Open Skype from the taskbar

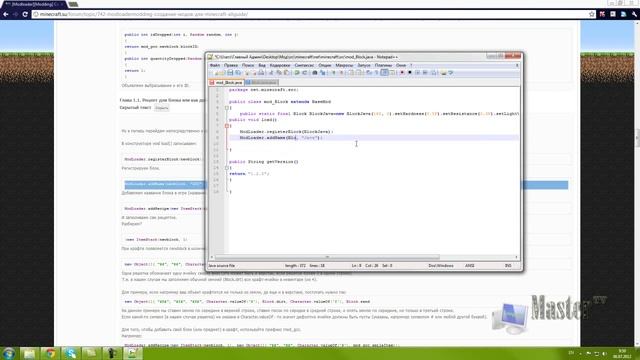[x=71, y=353]
